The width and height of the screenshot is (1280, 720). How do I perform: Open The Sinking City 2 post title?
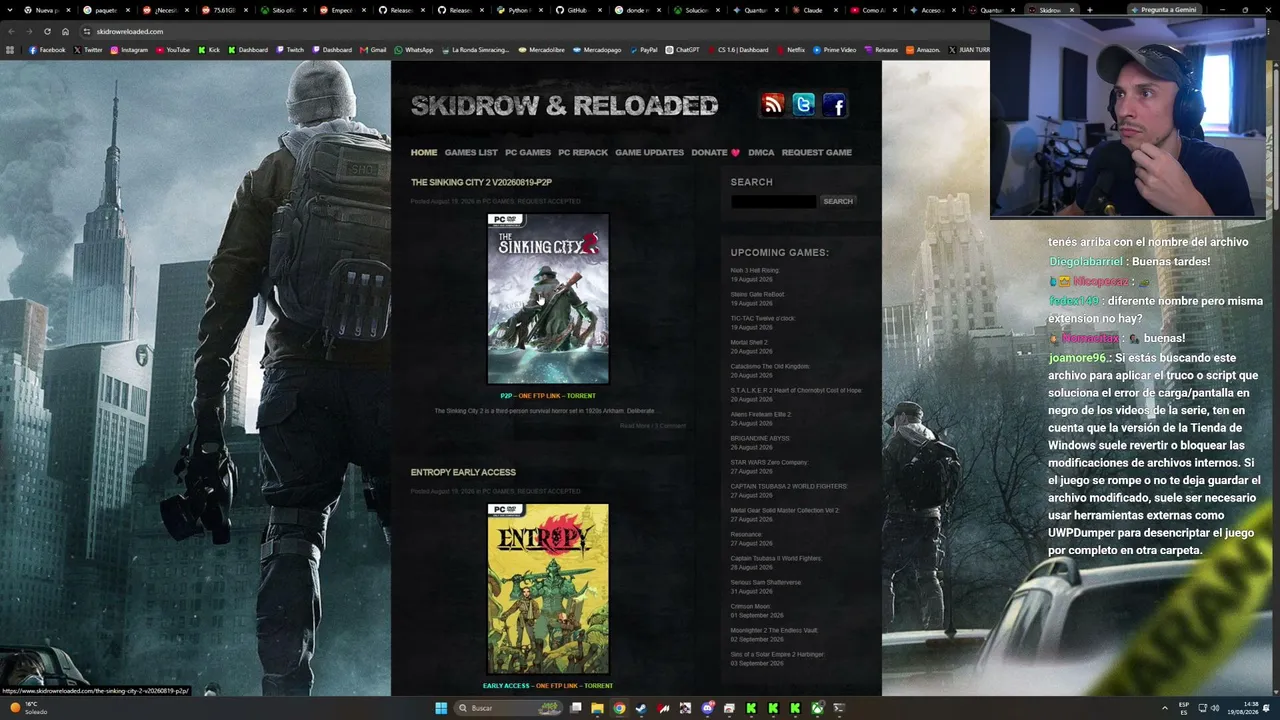click(481, 182)
